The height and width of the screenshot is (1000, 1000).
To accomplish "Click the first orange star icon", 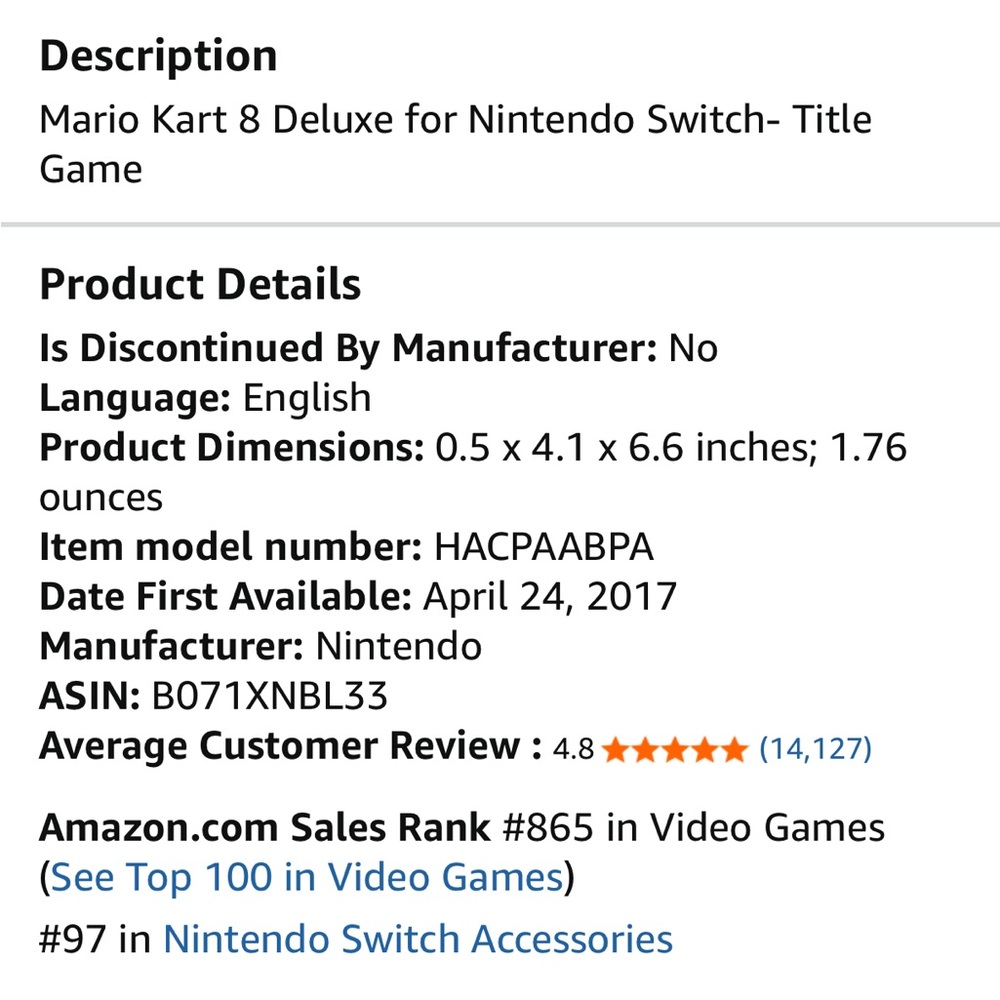I will click(x=617, y=749).
